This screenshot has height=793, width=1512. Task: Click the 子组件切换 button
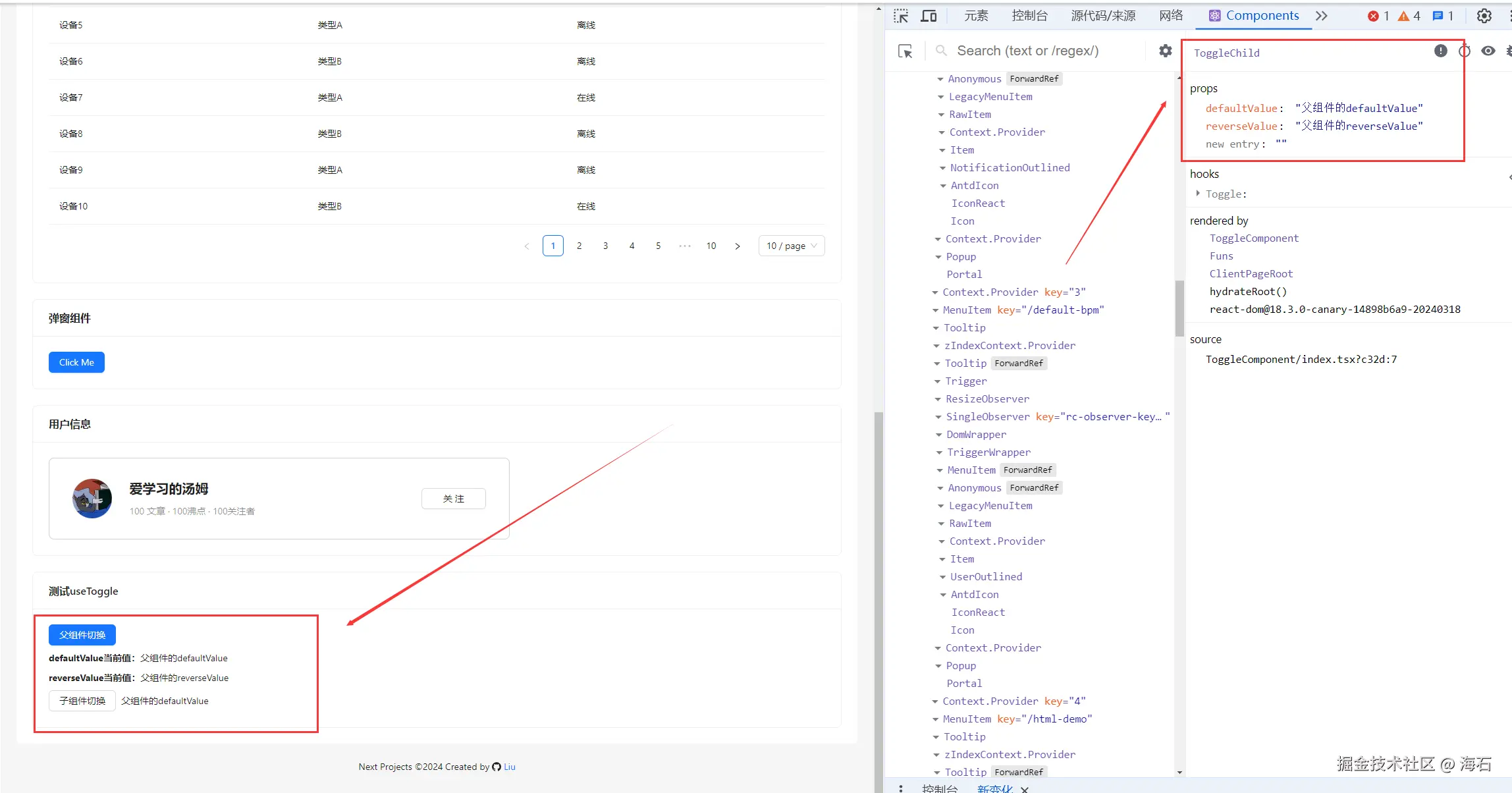[82, 701]
